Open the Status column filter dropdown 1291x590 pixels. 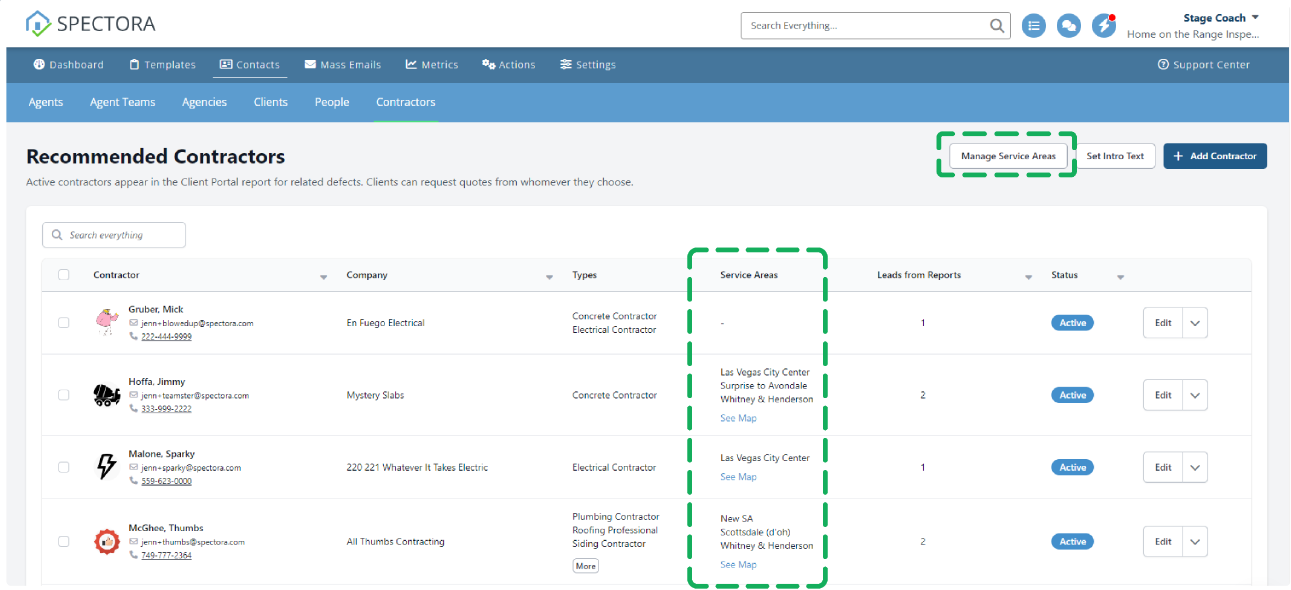(1120, 277)
